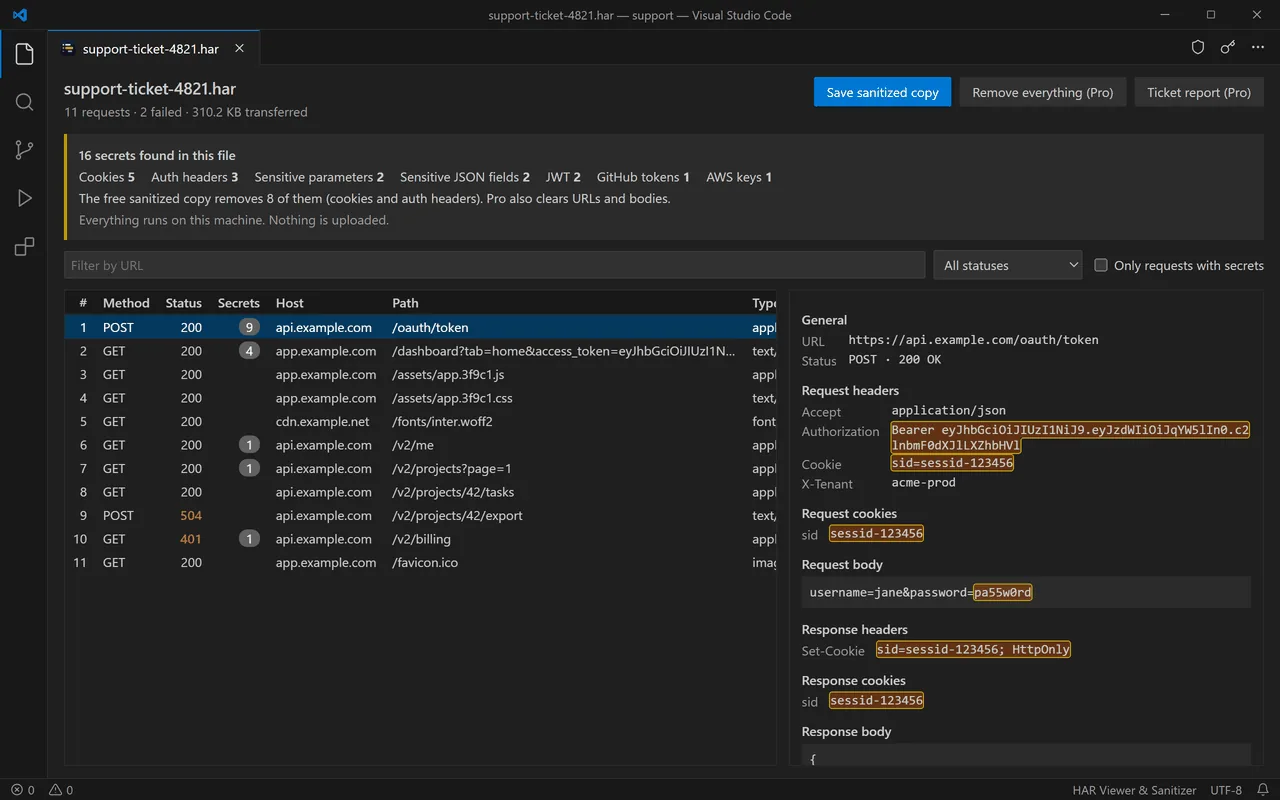
Task: Click the URL https://api.example.com/oauth/token
Action: [973, 340]
